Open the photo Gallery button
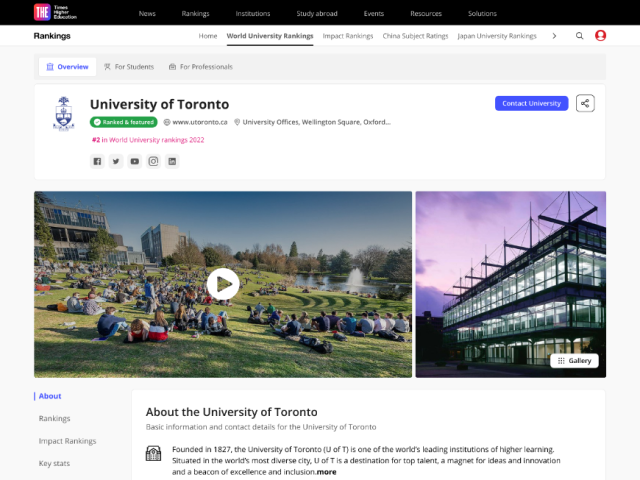The height and width of the screenshot is (480, 640). tap(575, 360)
